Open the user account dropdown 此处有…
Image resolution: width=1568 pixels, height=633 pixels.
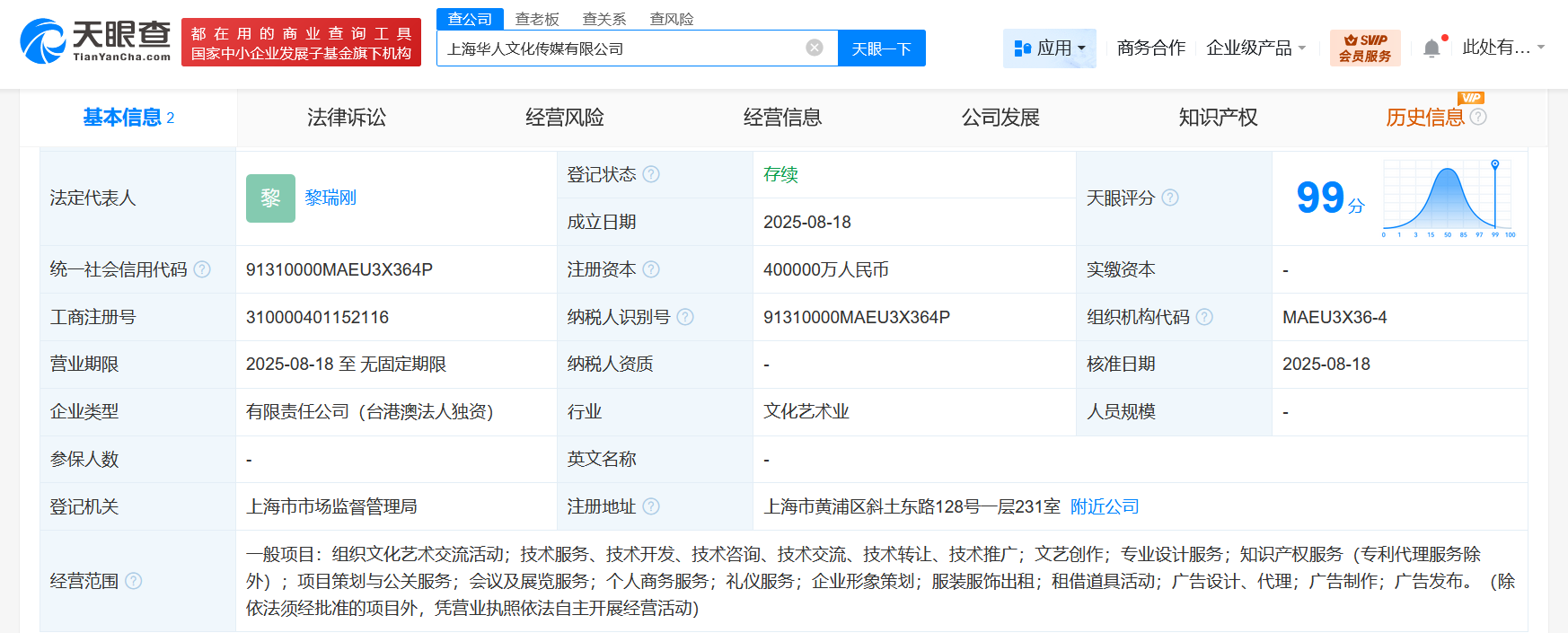pos(1502,48)
